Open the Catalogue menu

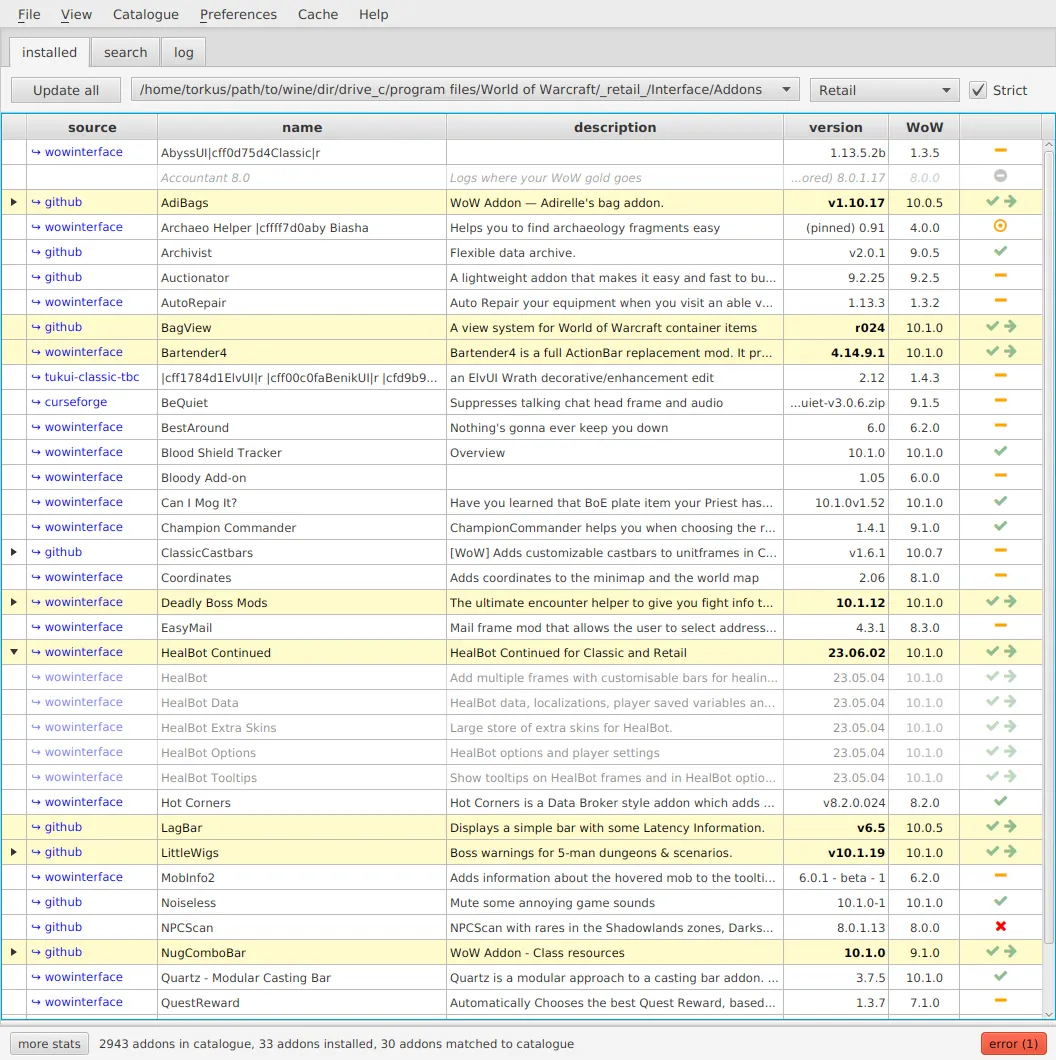[x=145, y=14]
